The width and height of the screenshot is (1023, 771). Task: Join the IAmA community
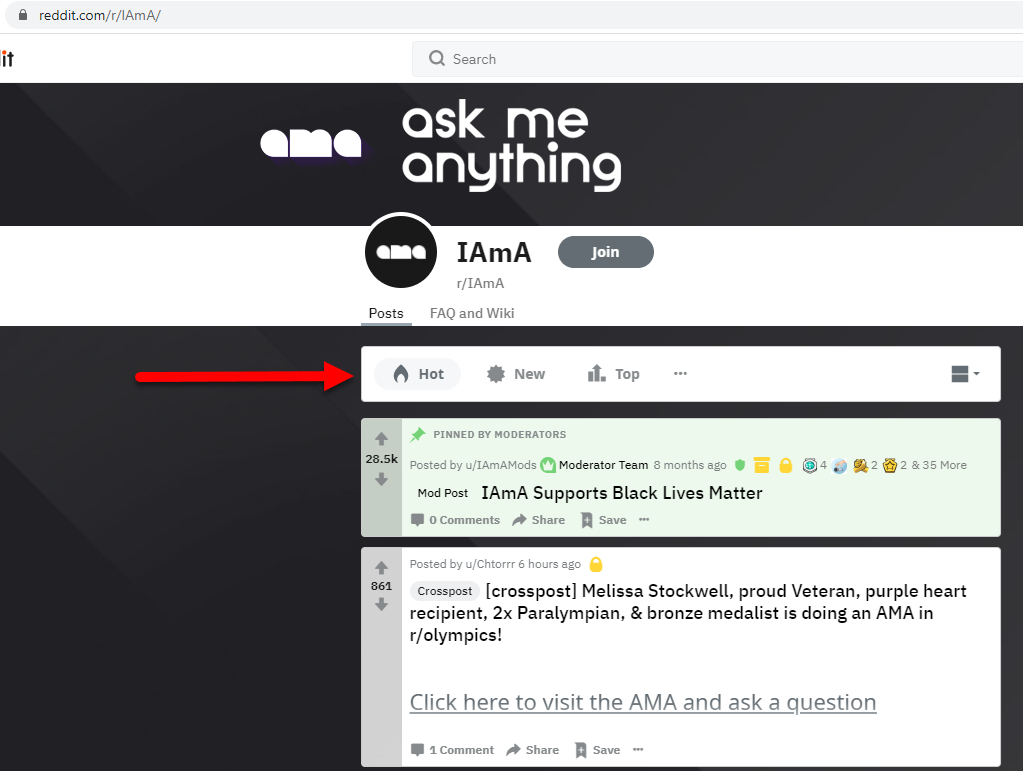[x=605, y=252]
